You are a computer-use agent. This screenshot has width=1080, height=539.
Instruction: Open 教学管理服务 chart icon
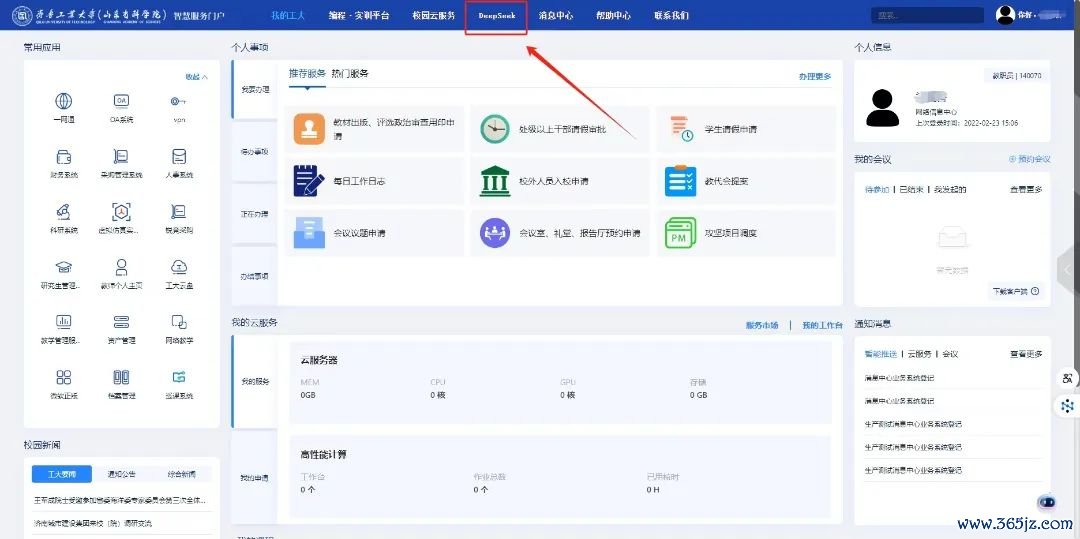coord(63,321)
